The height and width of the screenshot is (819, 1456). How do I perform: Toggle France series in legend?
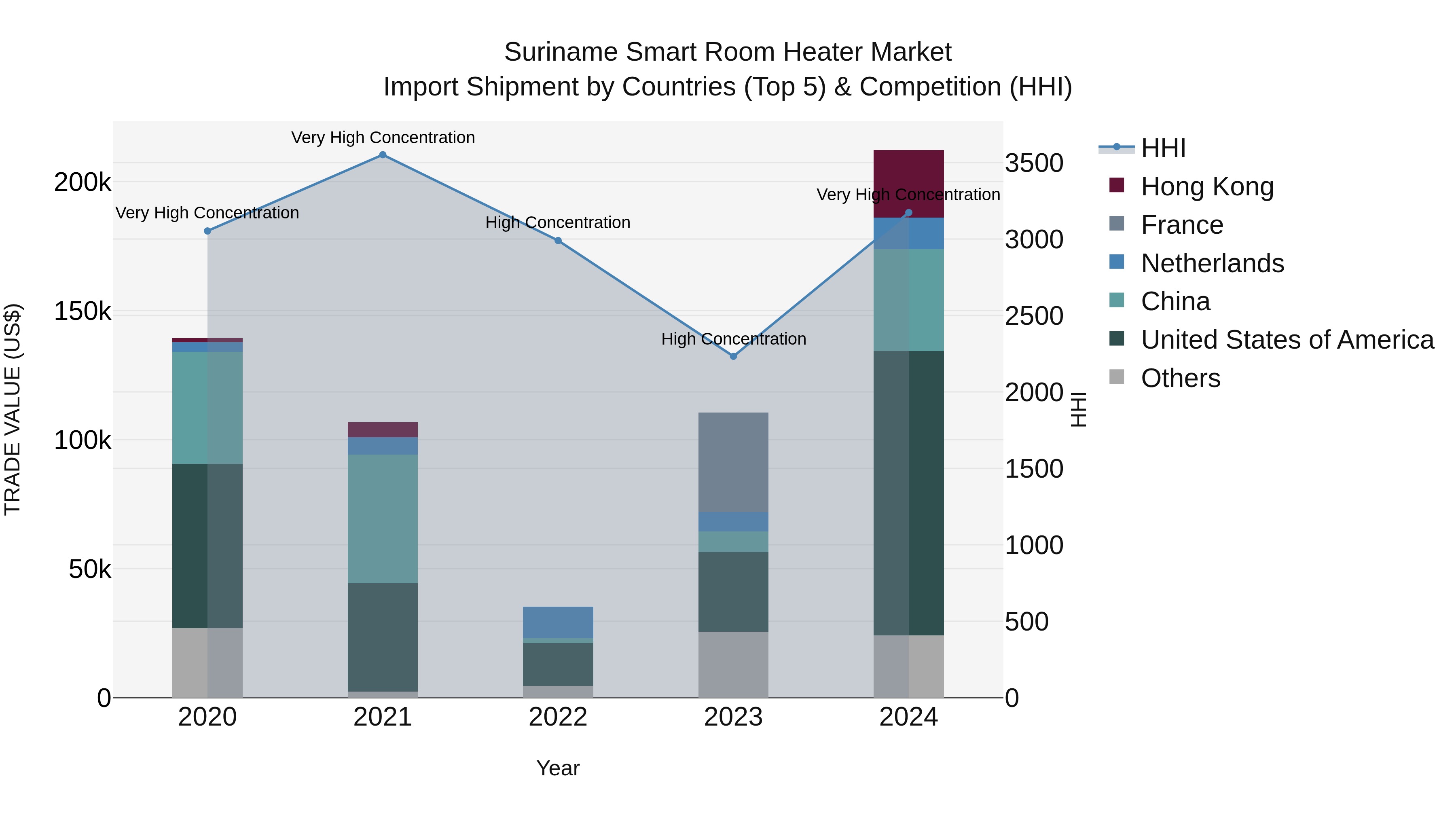pos(1166,224)
